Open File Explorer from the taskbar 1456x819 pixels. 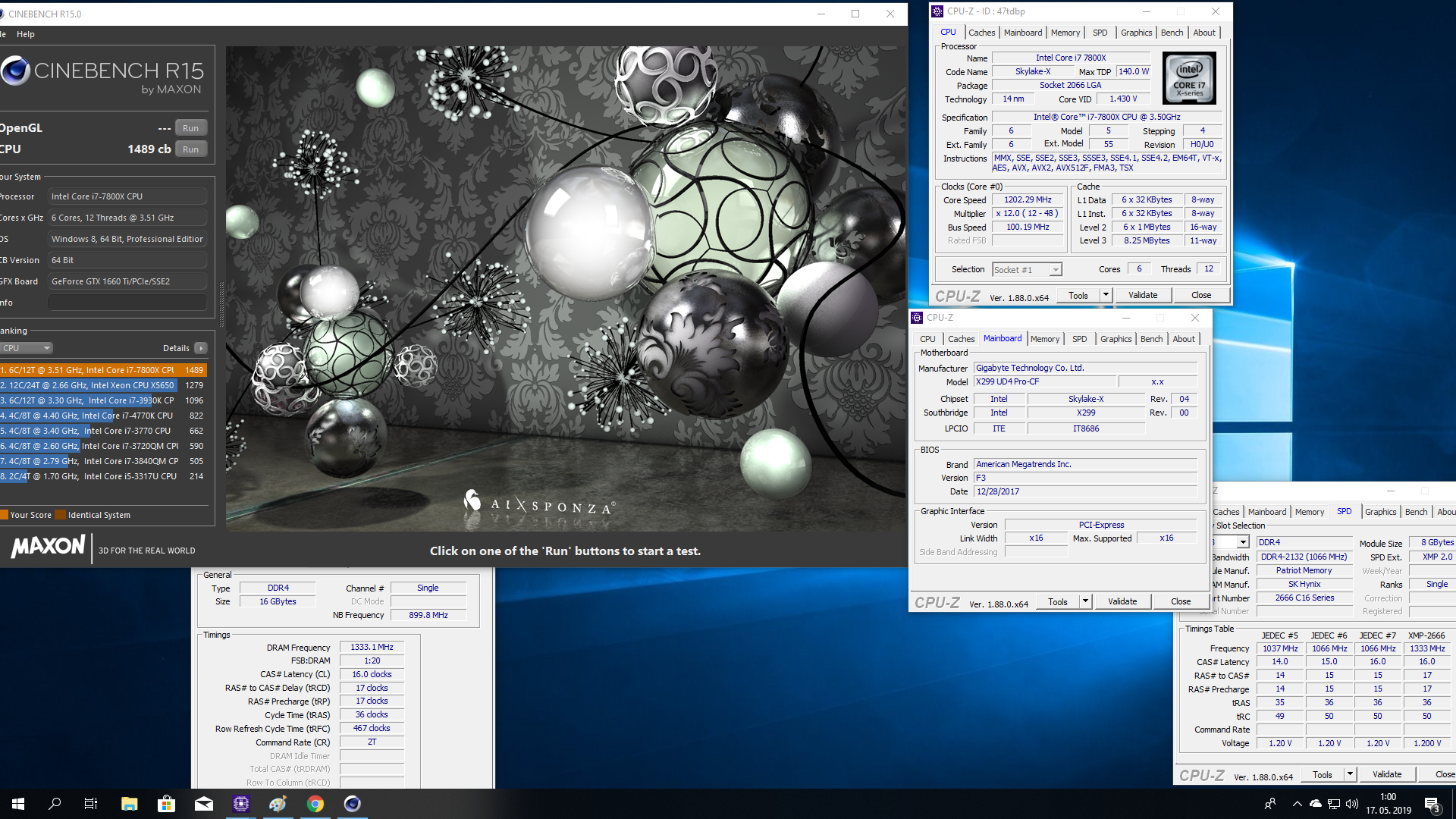point(129,804)
